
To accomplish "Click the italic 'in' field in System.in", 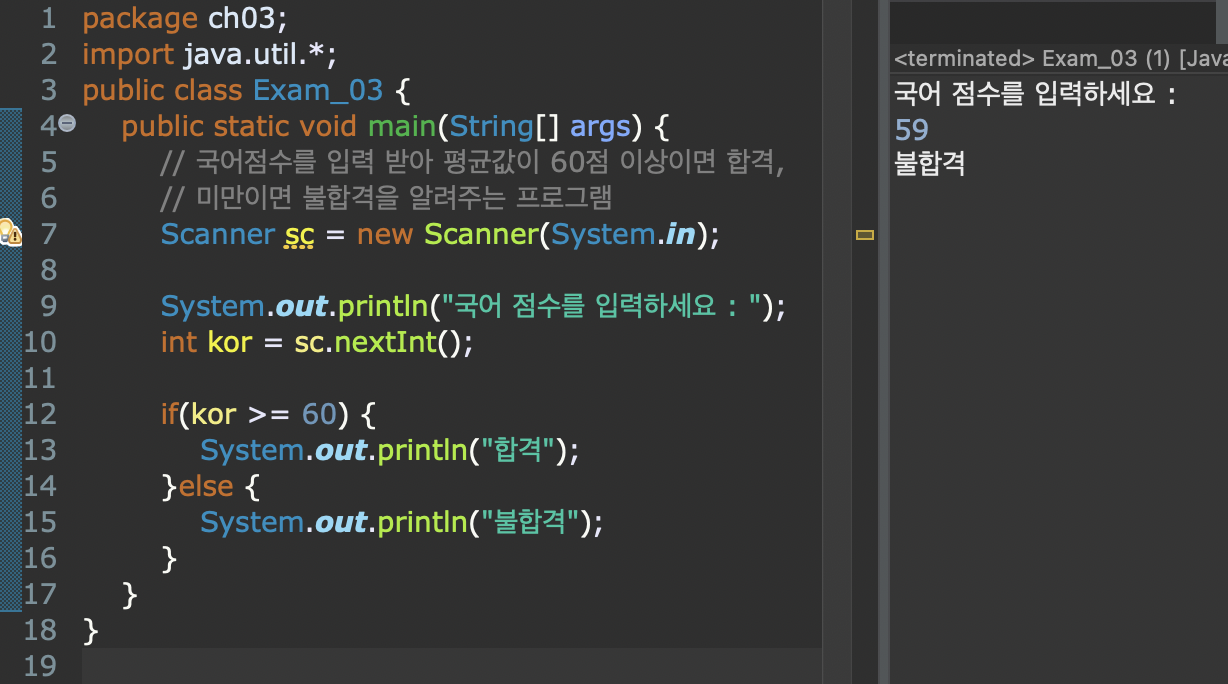I will click(681, 234).
